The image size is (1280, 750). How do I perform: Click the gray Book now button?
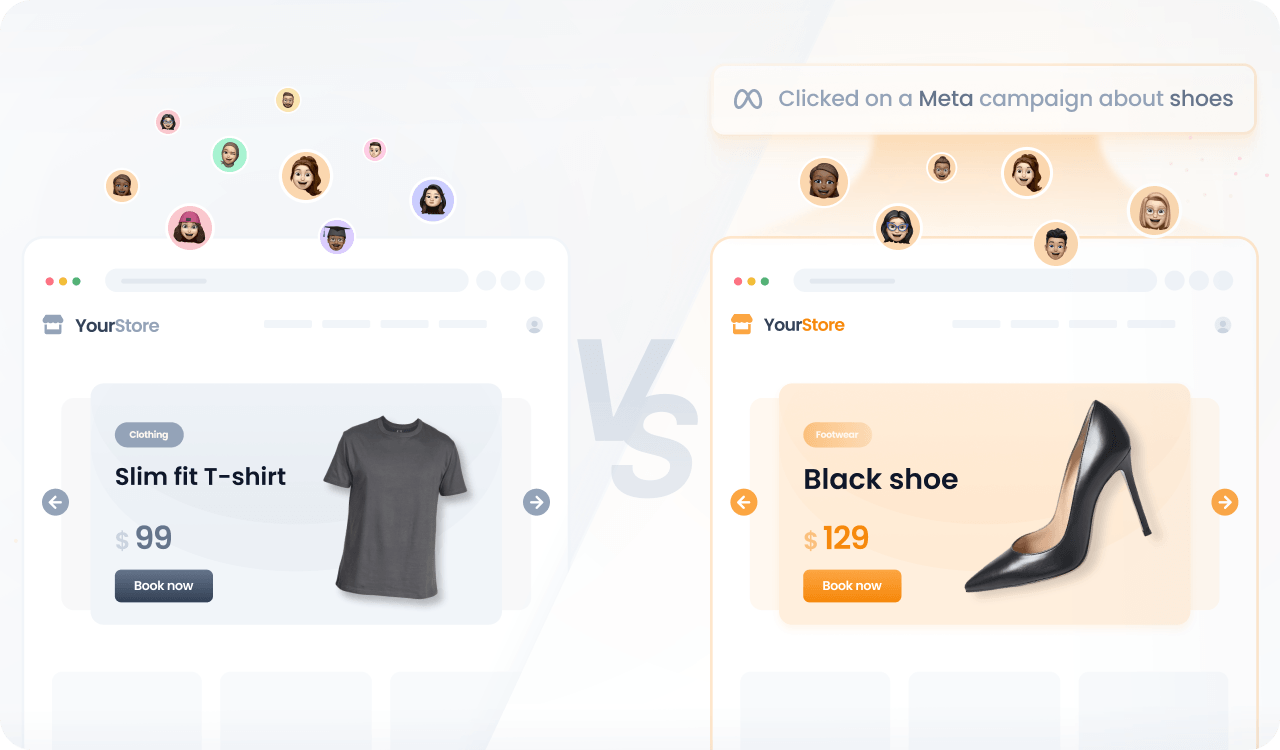164,586
